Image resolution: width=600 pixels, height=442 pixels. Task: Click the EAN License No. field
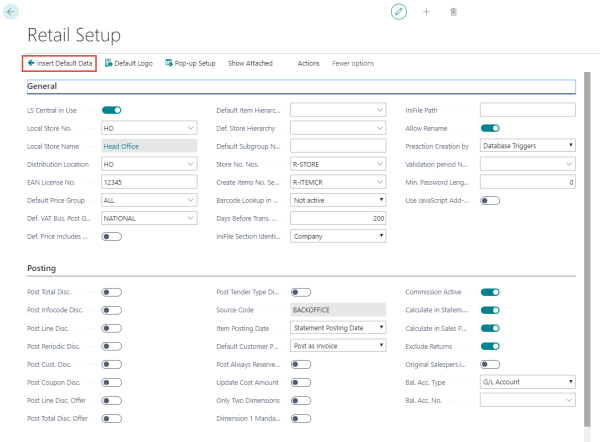(x=149, y=181)
